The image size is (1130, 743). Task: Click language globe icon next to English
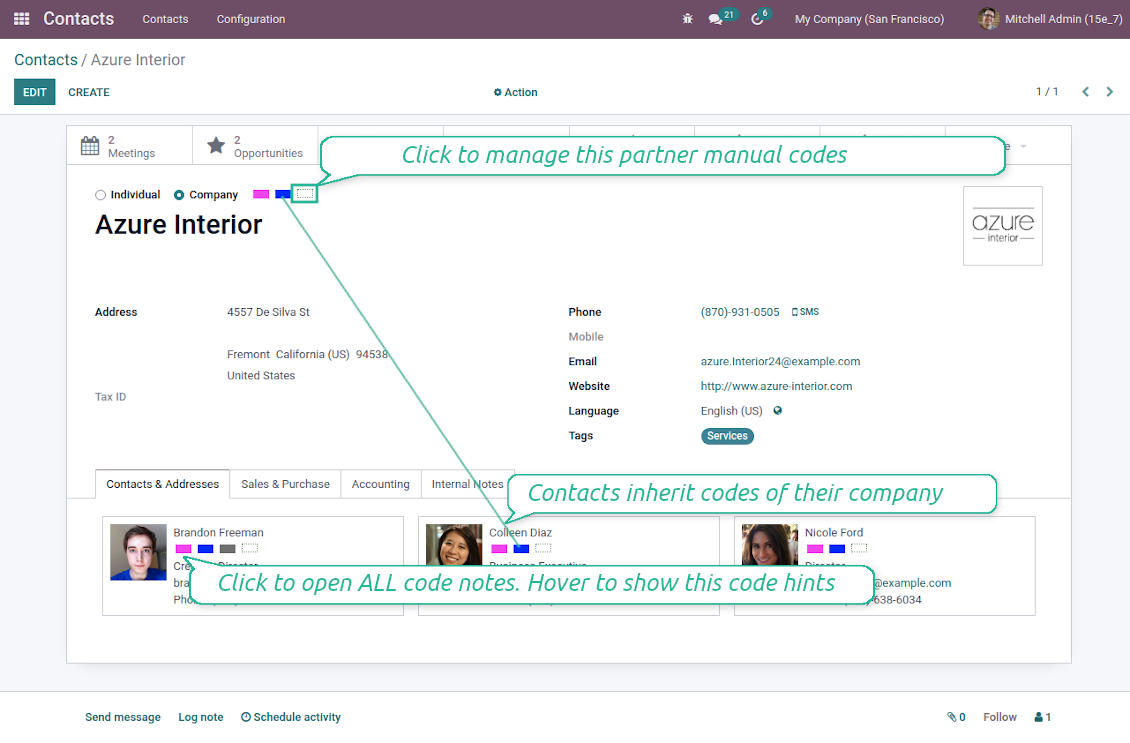click(x=778, y=411)
